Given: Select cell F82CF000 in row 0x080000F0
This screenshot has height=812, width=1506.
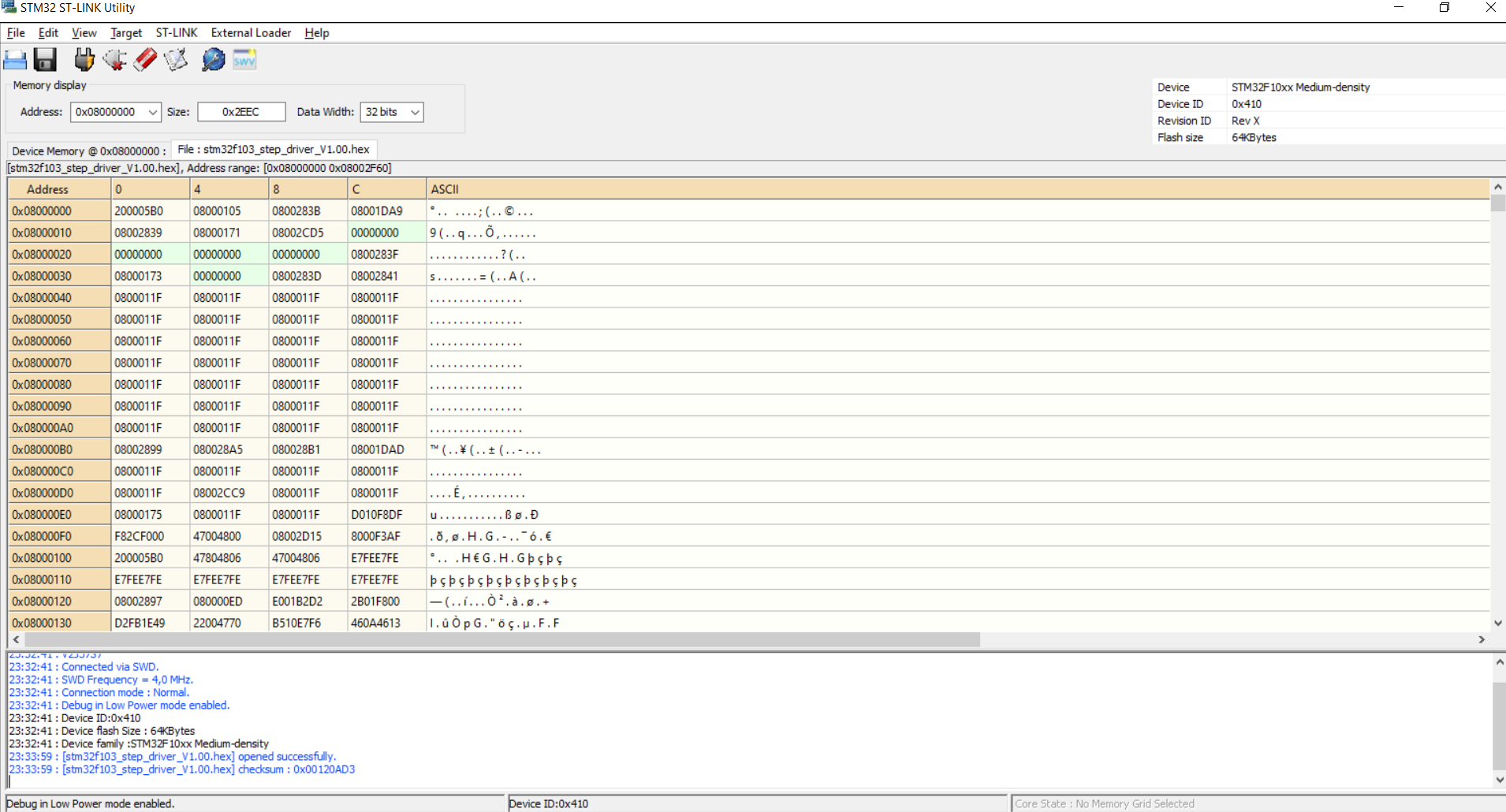Looking at the screenshot, I should (151, 536).
